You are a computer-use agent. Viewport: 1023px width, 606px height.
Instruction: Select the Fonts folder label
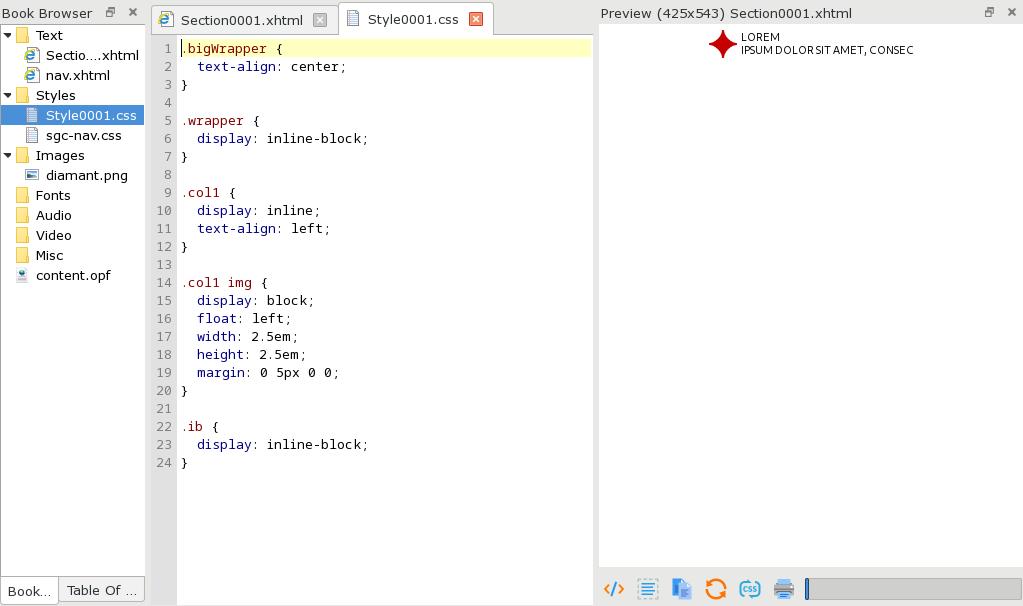coord(53,195)
